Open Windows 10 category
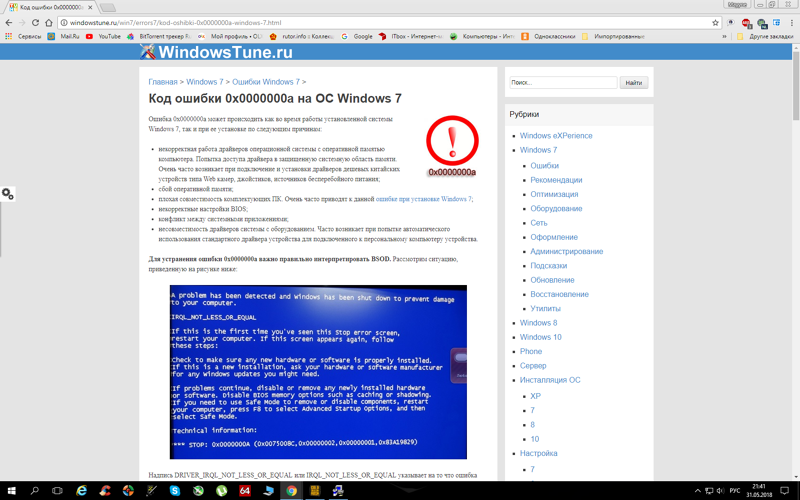 540,337
